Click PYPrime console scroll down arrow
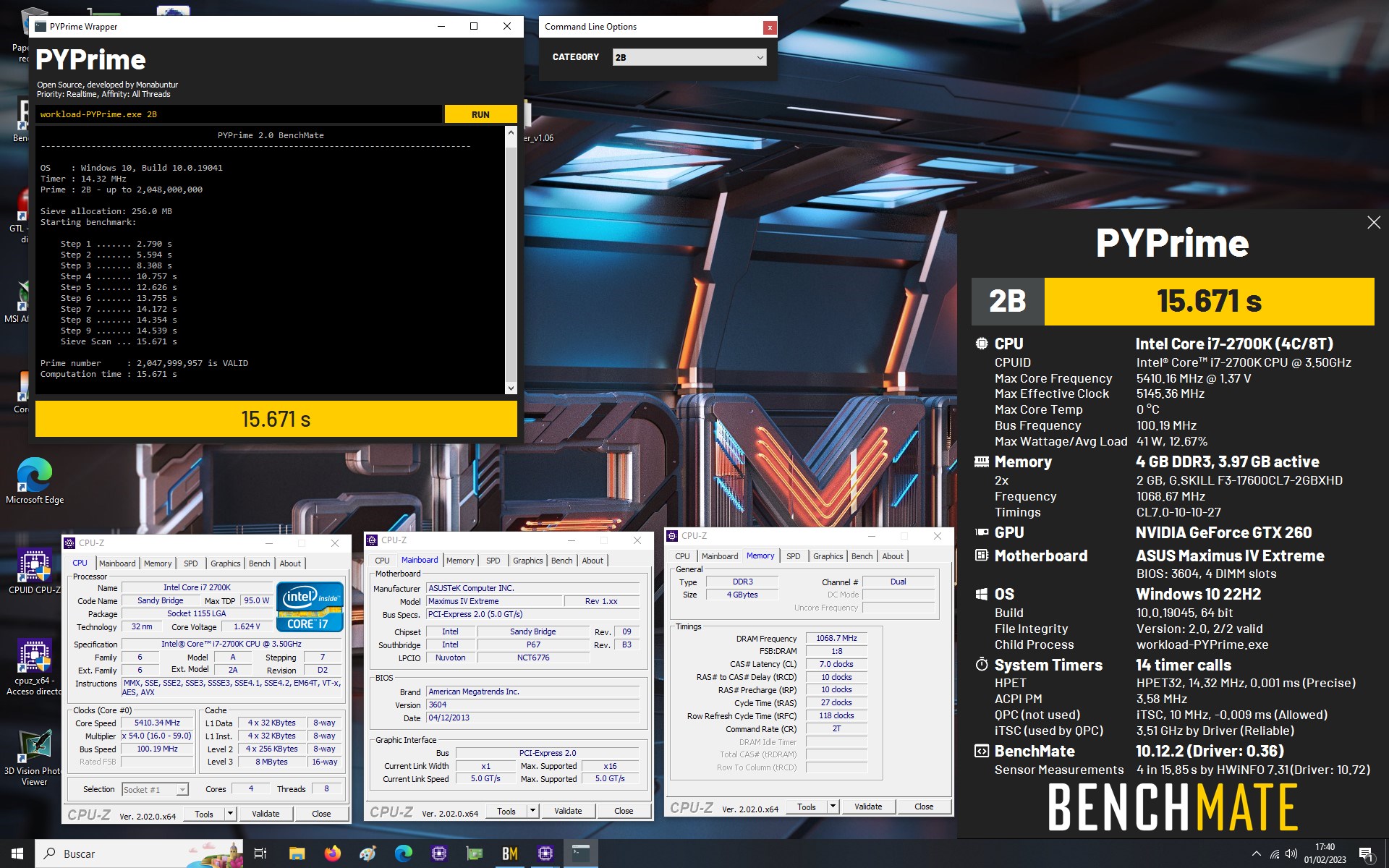 coord(511,388)
